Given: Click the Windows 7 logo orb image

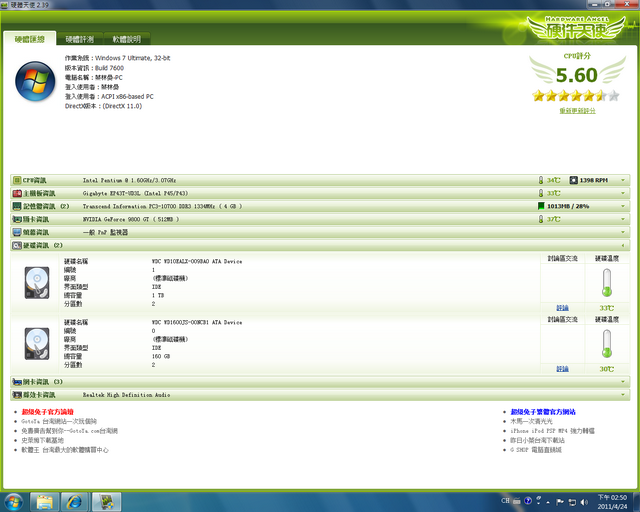Looking at the screenshot, I should pyautogui.click(x=35, y=81).
